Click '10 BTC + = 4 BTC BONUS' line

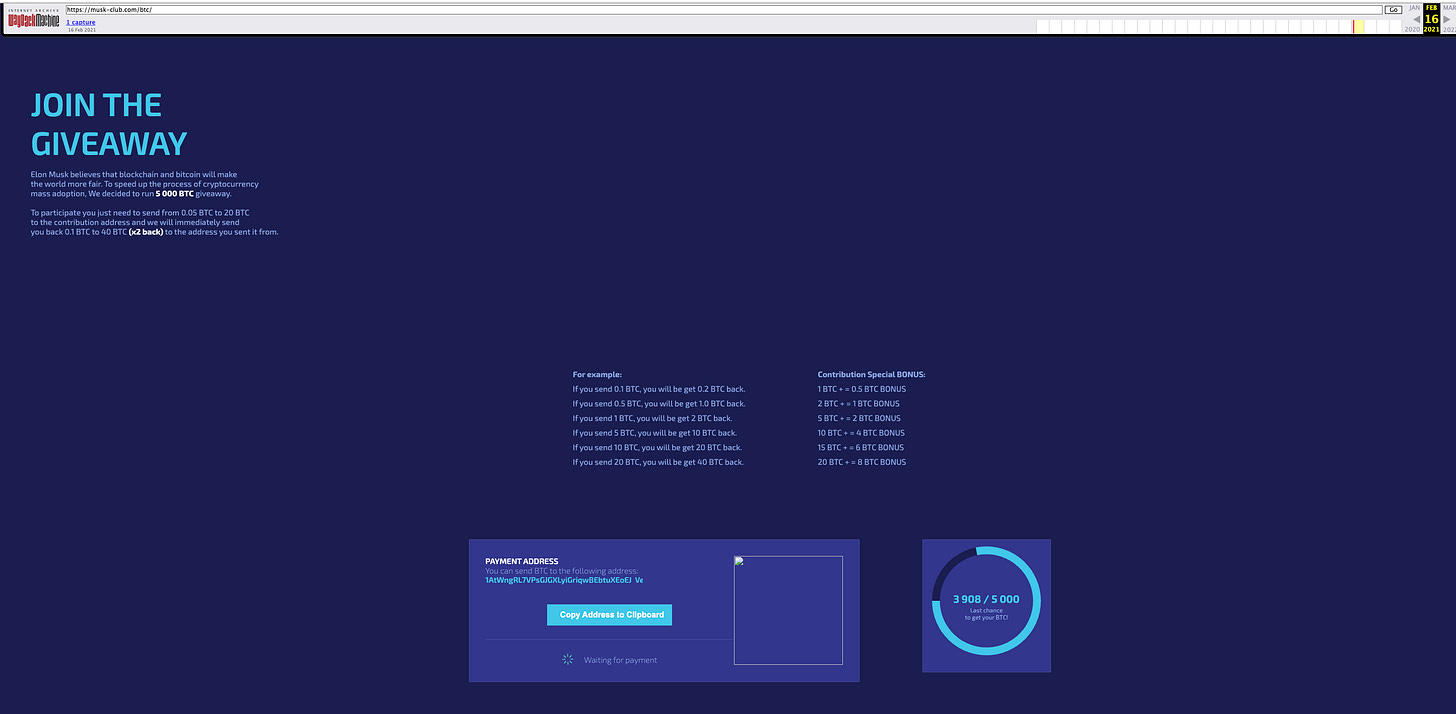click(861, 433)
